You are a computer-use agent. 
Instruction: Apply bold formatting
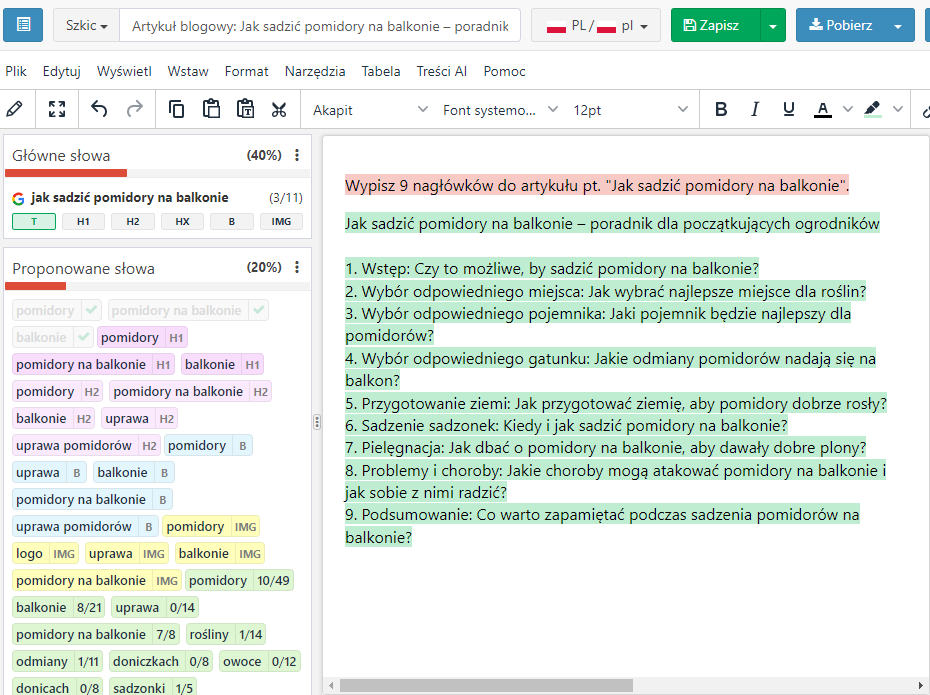pos(721,109)
